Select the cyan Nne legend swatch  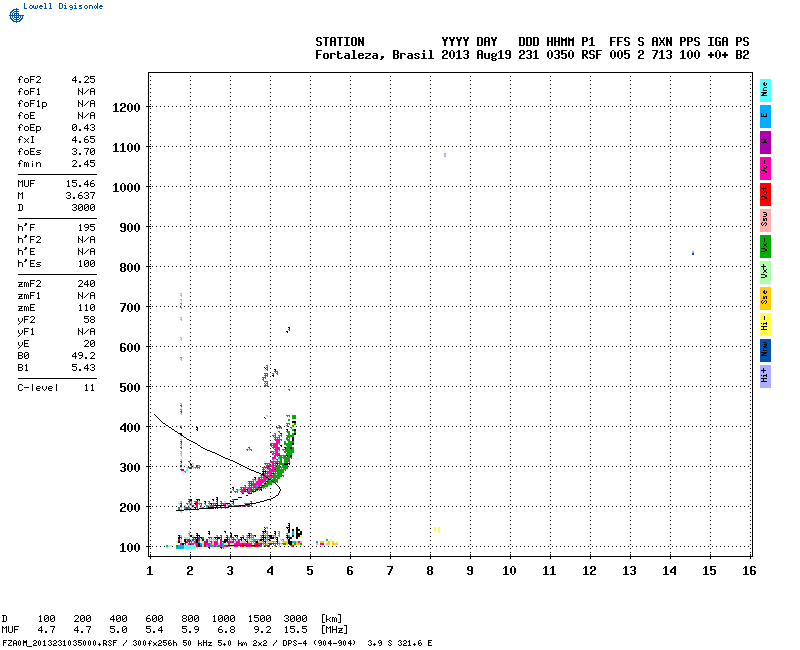click(x=765, y=91)
